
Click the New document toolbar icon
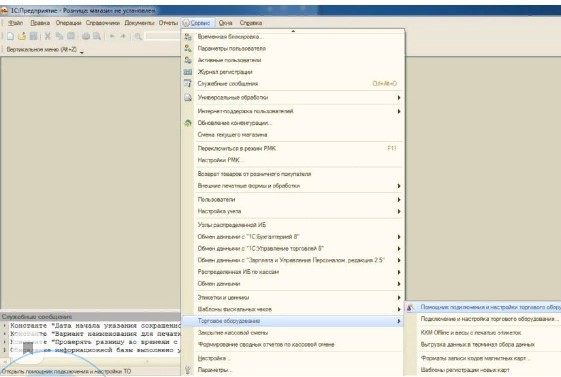[10, 36]
